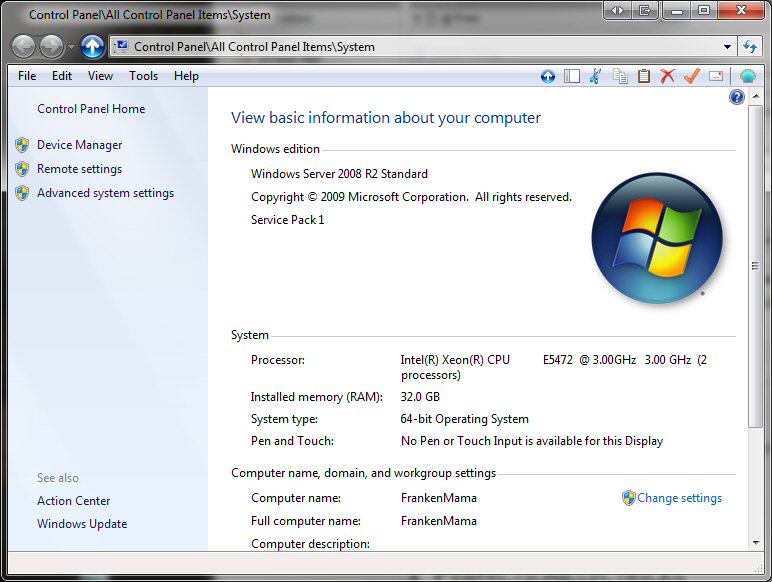Image resolution: width=772 pixels, height=582 pixels.
Task: Open Advanced system settings
Action: [x=105, y=193]
